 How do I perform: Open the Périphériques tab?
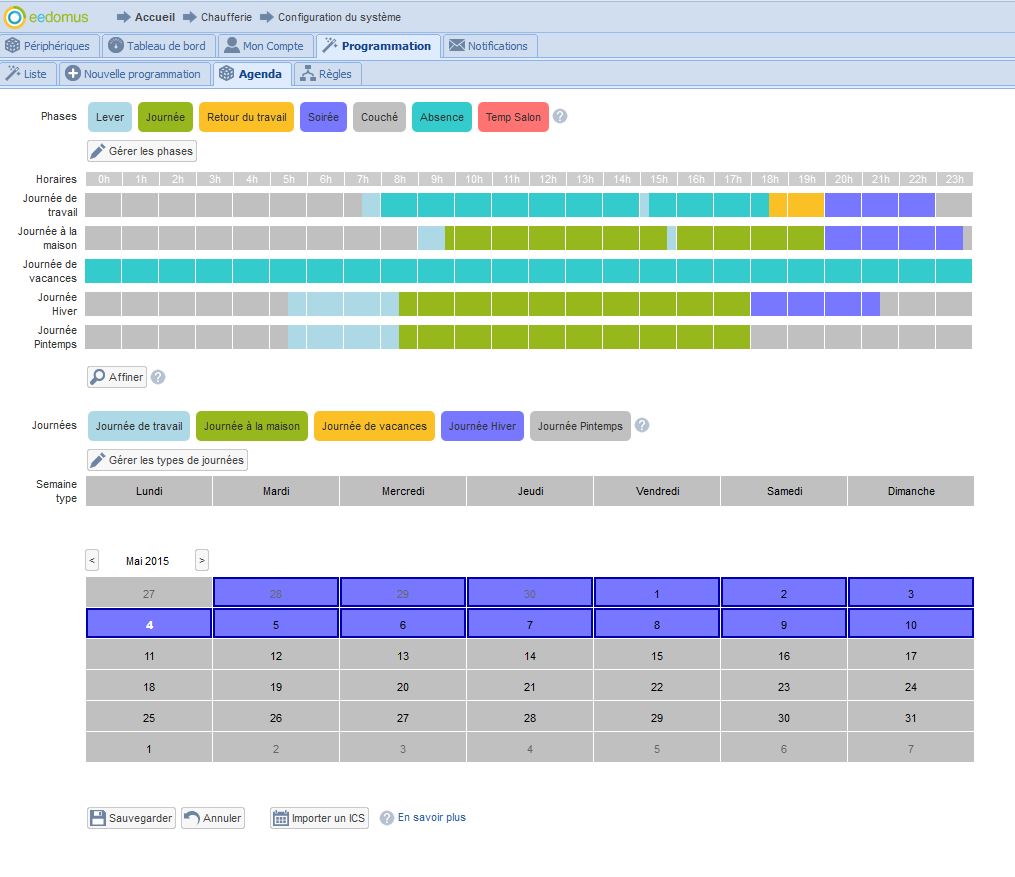coord(48,46)
